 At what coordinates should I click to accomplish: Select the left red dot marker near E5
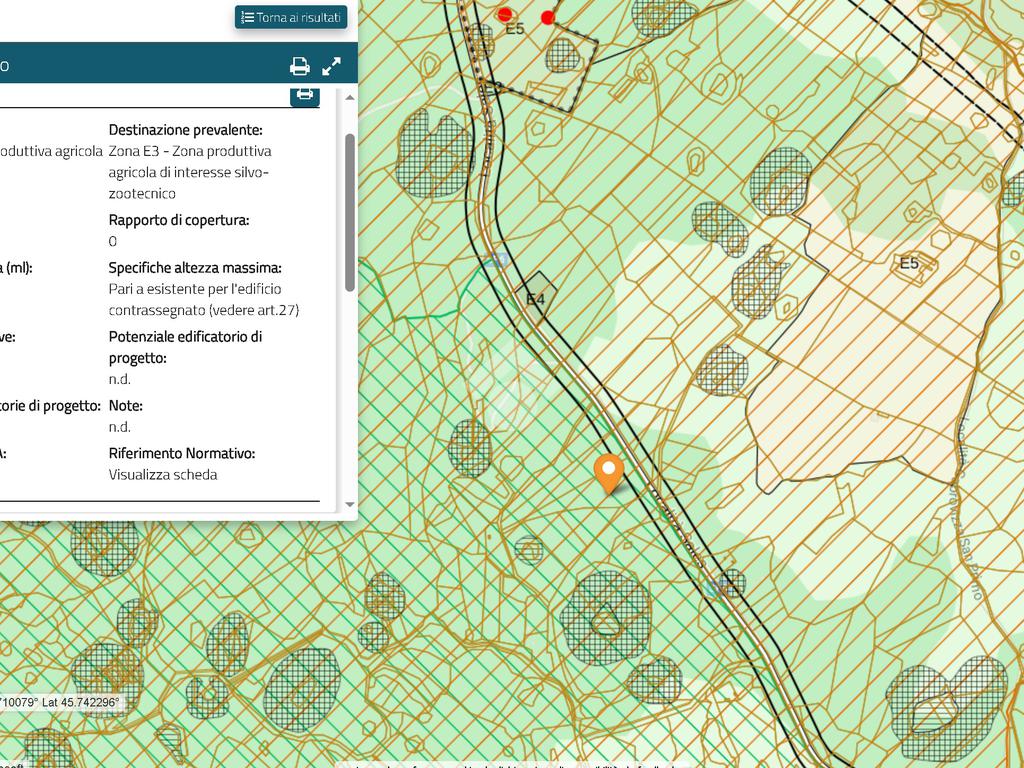[505, 14]
